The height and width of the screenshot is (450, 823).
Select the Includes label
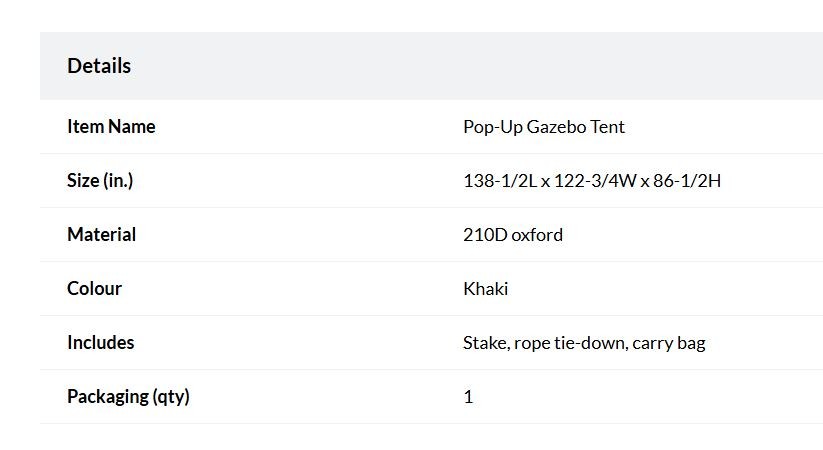(x=101, y=342)
